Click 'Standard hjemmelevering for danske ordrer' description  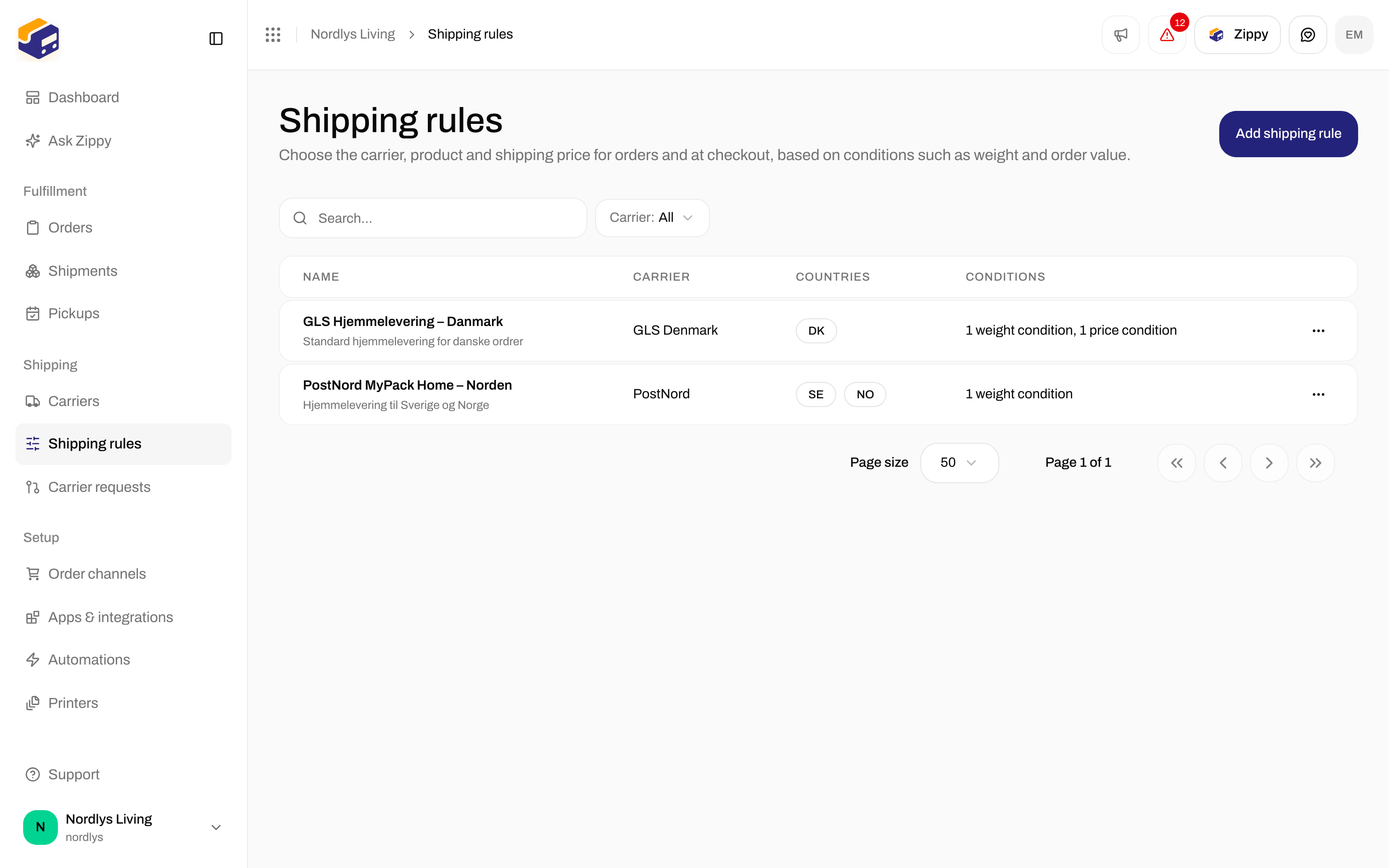coord(413,341)
